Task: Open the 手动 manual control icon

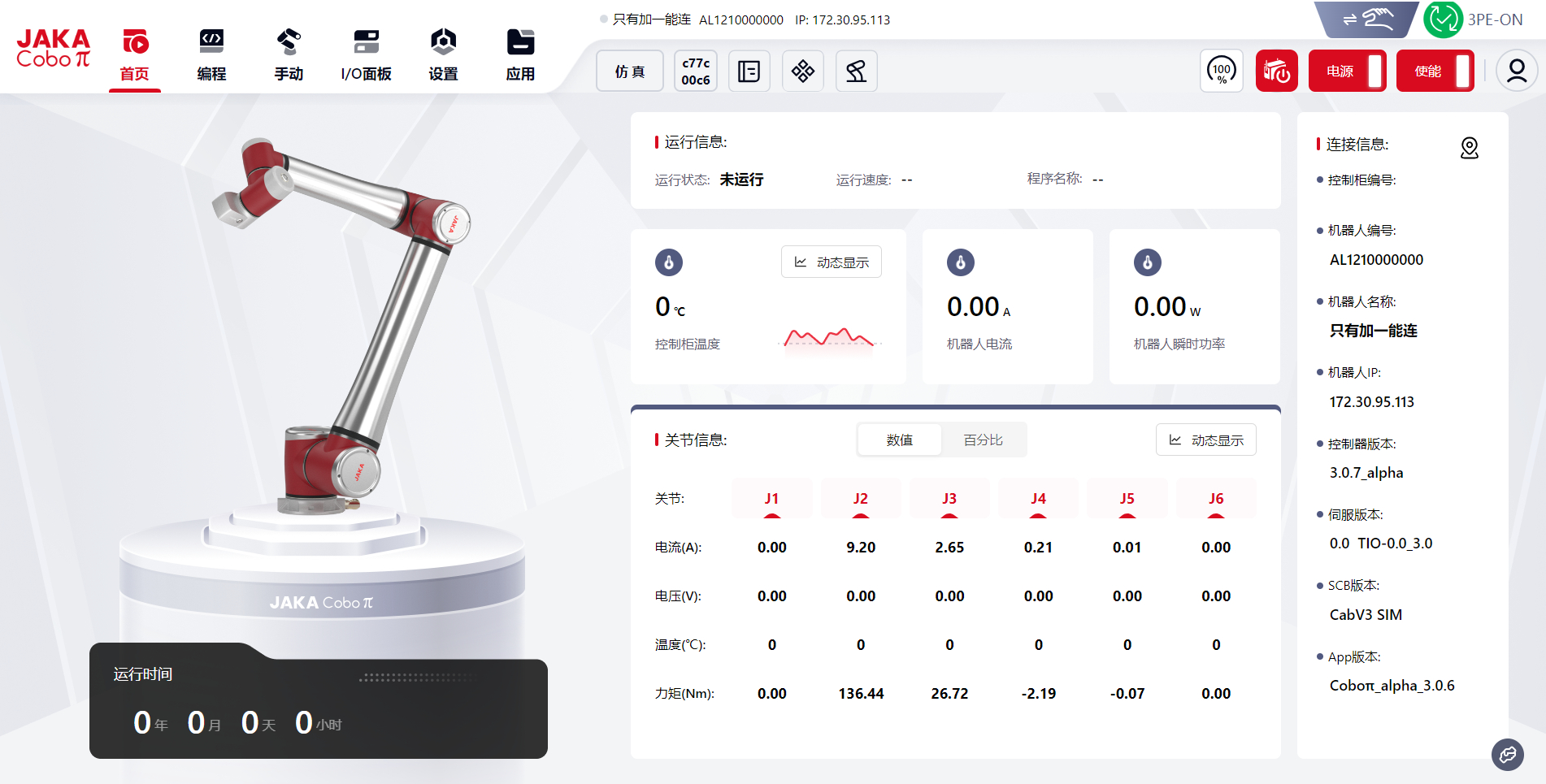Action: tap(289, 55)
